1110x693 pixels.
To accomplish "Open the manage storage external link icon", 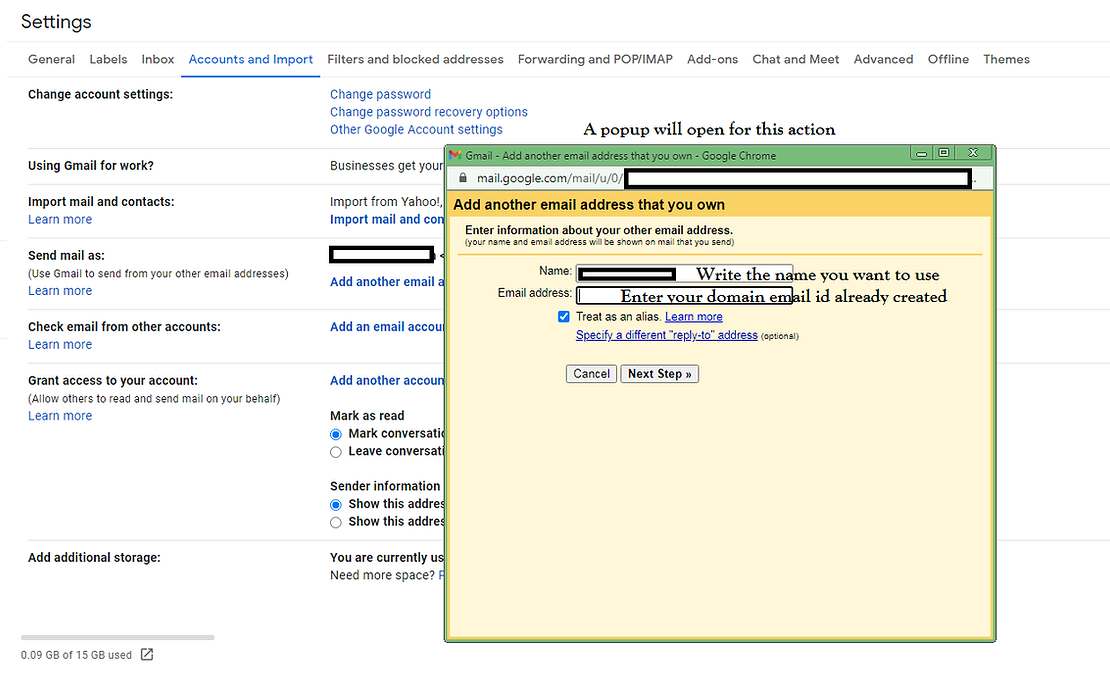I will click(x=147, y=655).
